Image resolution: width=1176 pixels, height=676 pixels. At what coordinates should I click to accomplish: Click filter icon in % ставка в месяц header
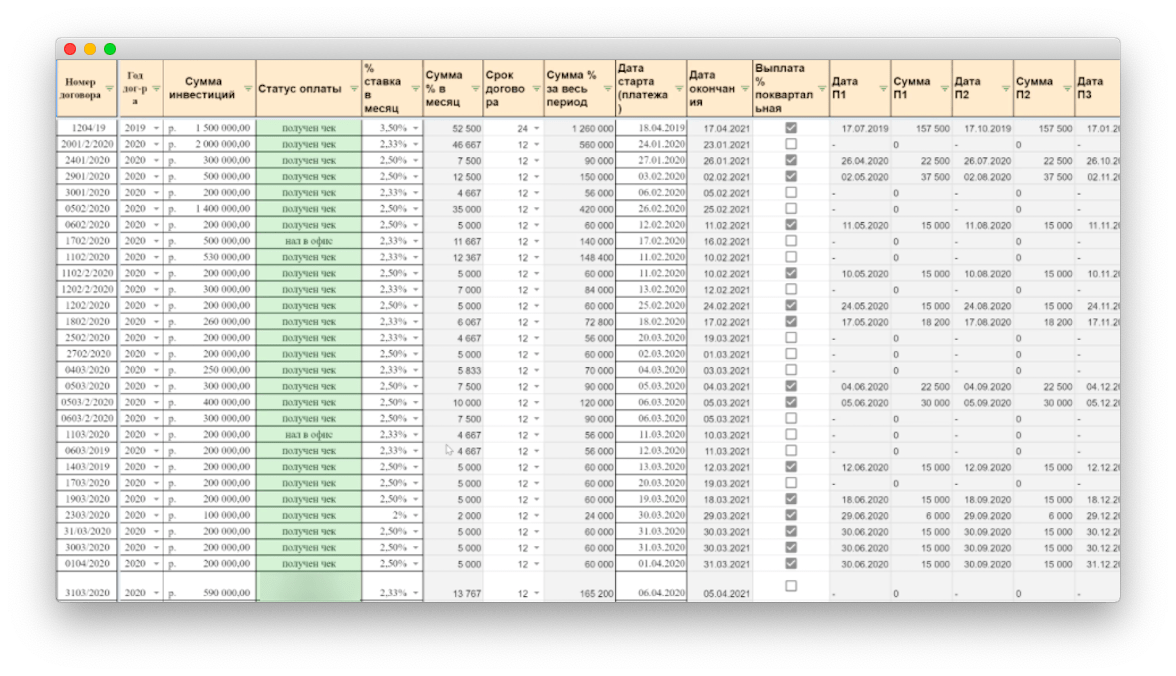[414, 89]
